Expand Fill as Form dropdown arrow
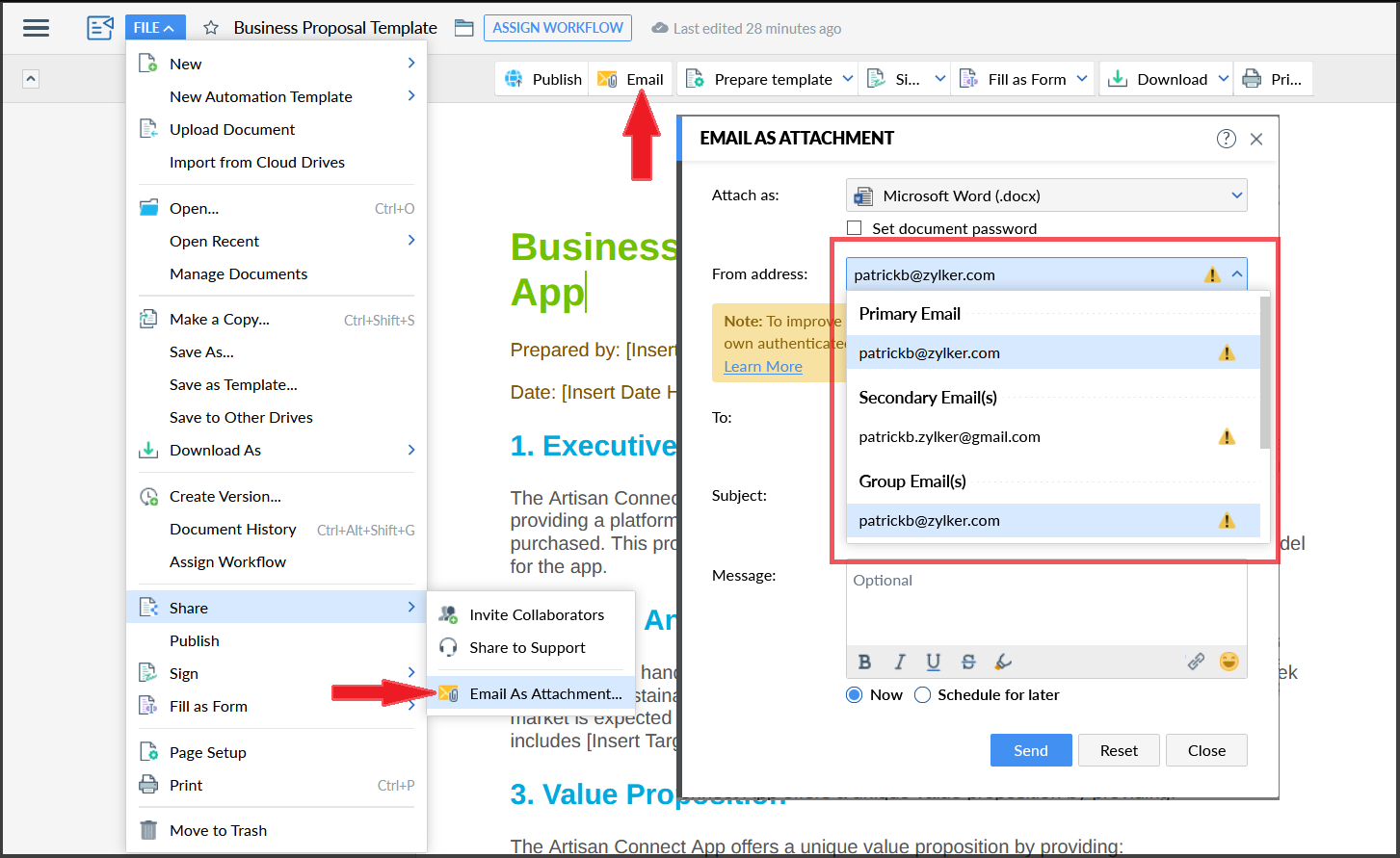Screen dimensions: 1400x858 click(x=1082, y=79)
